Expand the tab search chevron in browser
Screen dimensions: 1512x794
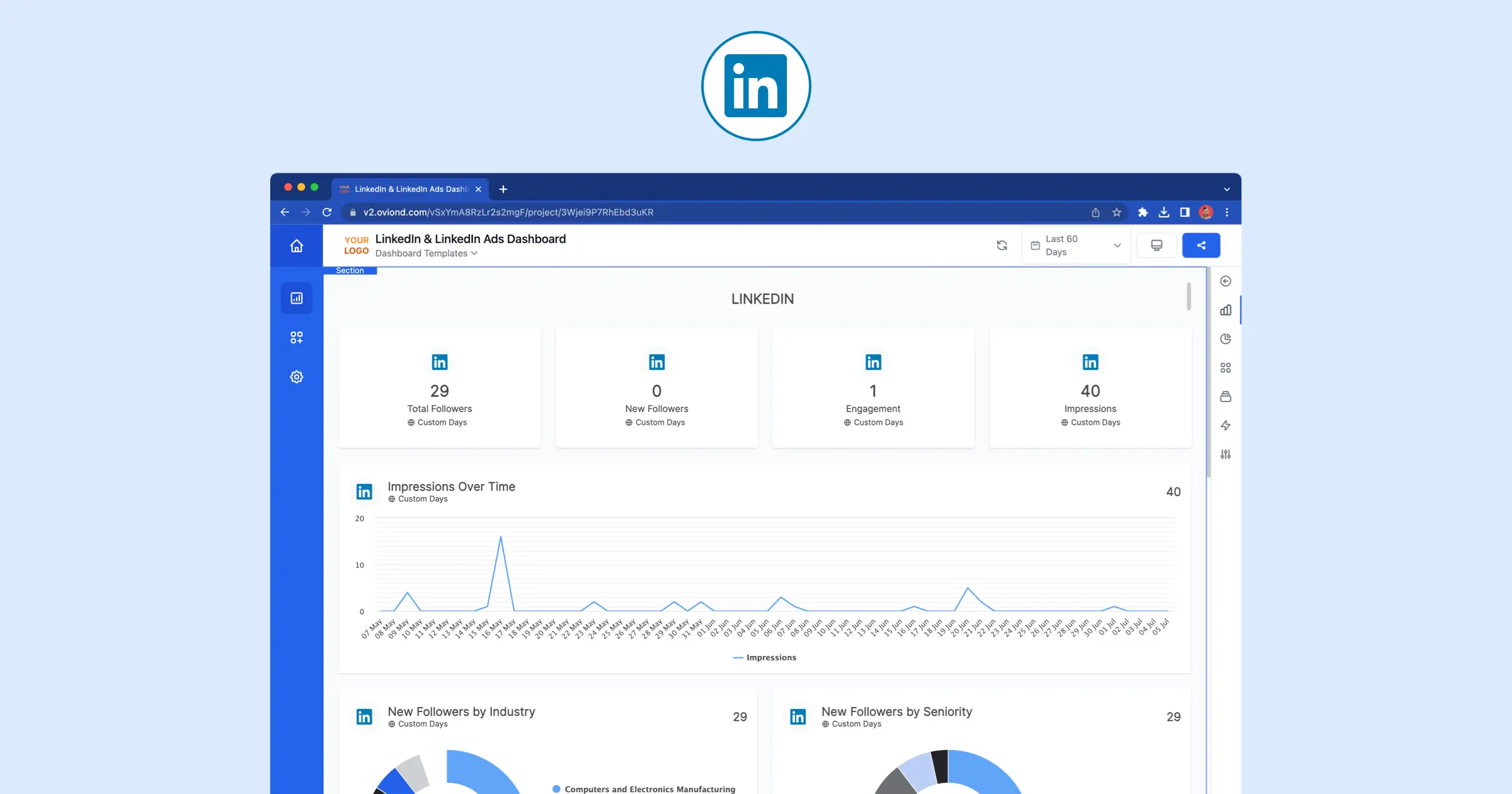pos(1227,189)
